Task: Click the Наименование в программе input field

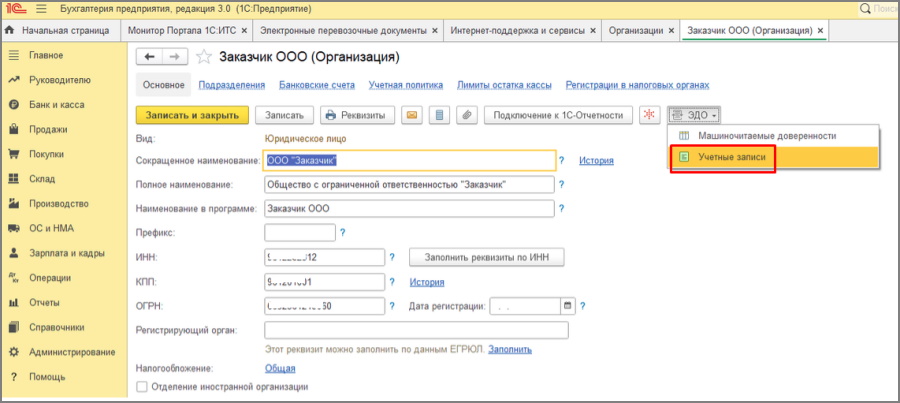Action: click(409, 209)
